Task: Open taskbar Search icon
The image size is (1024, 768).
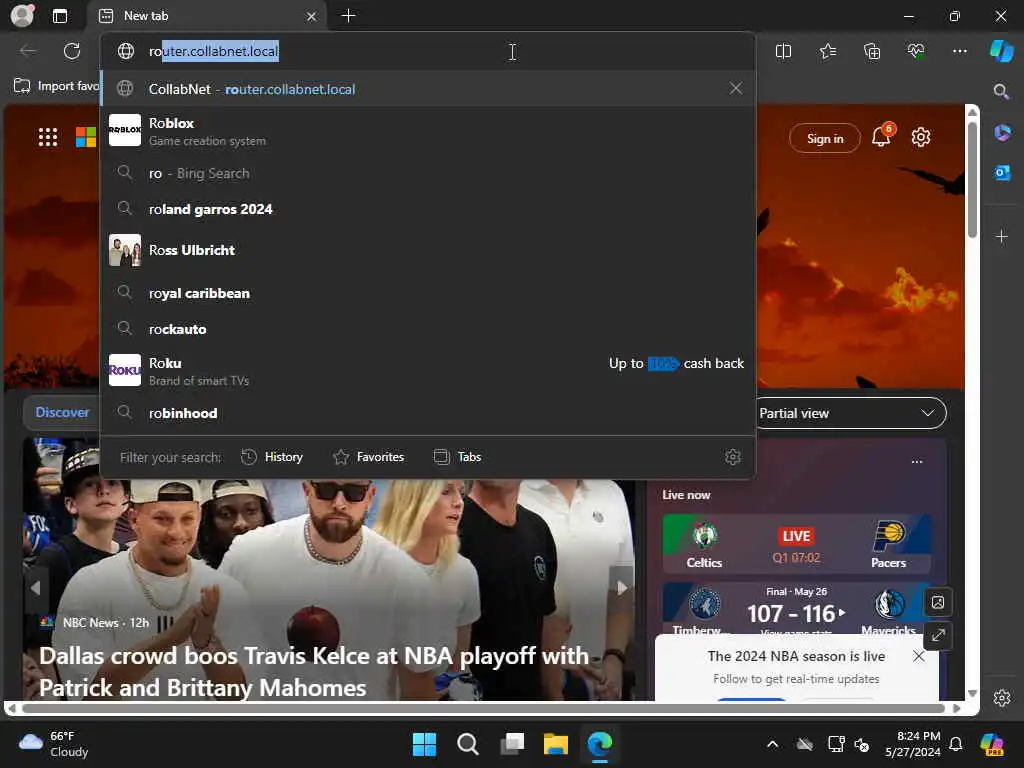Action: (x=468, y=744)
